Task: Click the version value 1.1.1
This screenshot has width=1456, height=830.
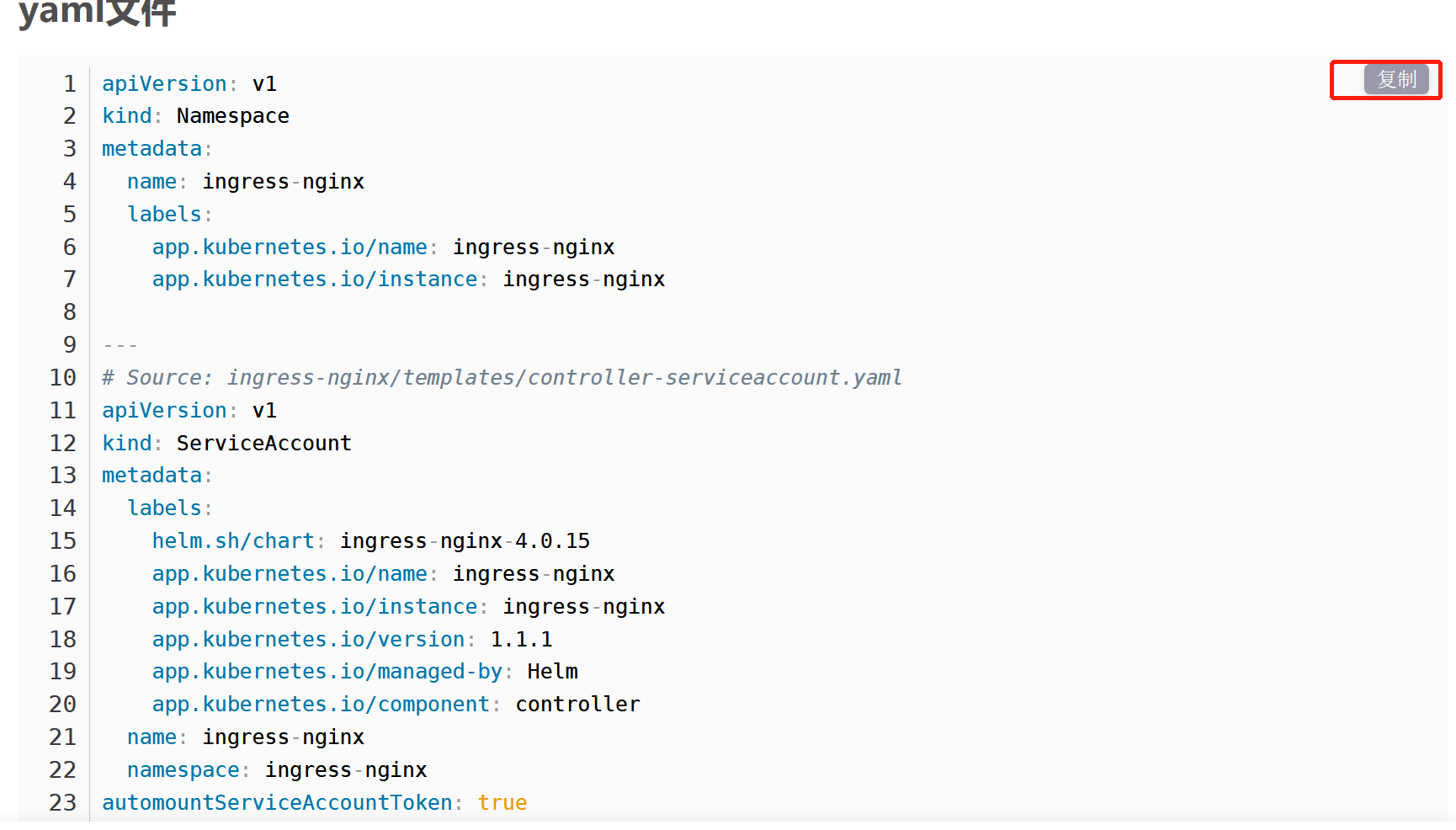Action: tap(521, 640)
